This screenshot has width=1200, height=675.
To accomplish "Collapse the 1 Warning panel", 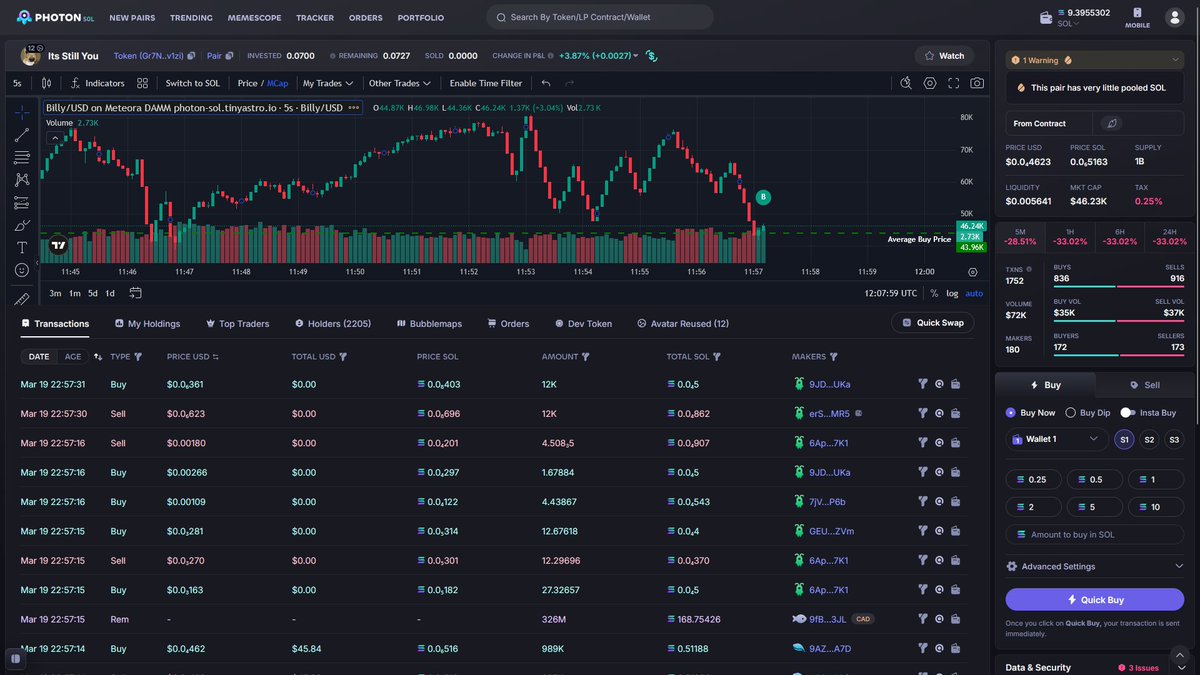I will [x=1095, y=60].
